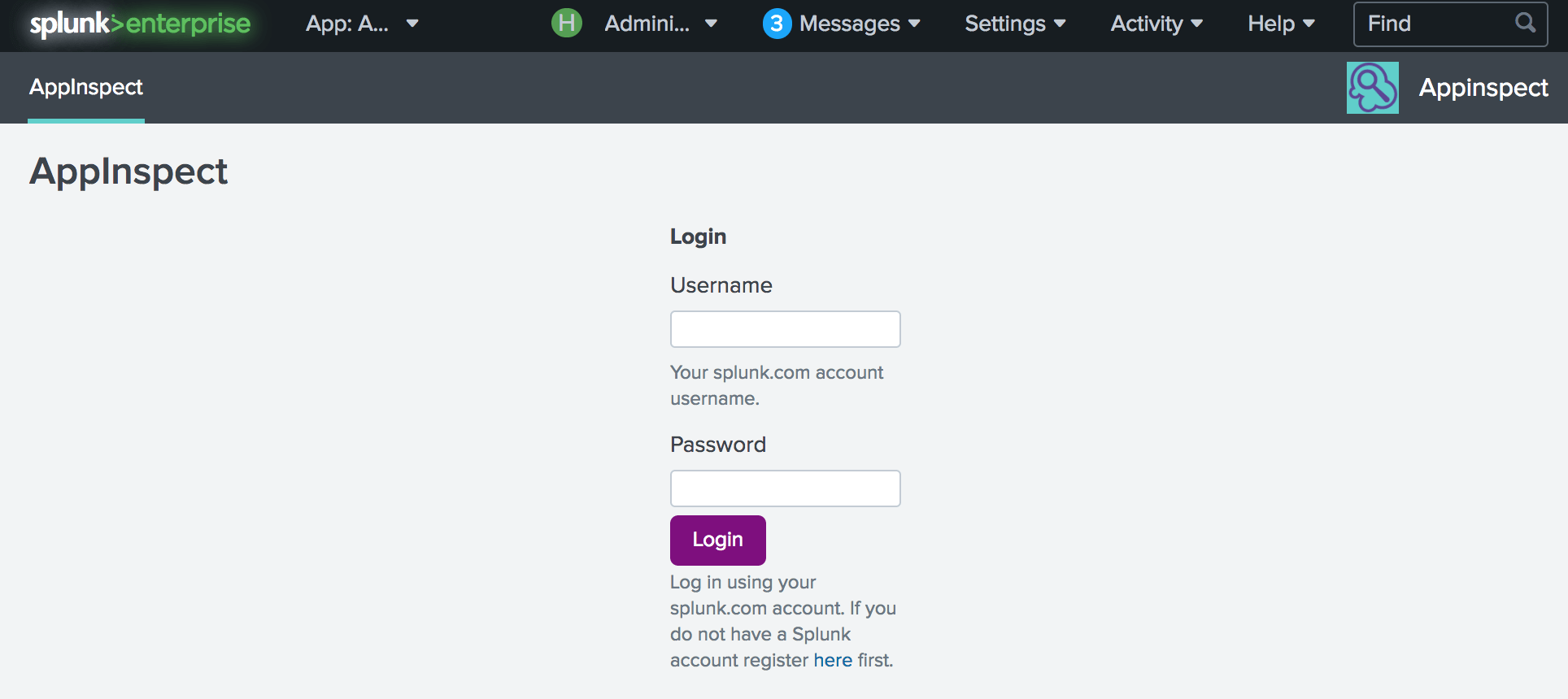The width and height of the screenshot is (1568, 699).
Task: Click the Splunk enterprise logo
Action: 140,24
